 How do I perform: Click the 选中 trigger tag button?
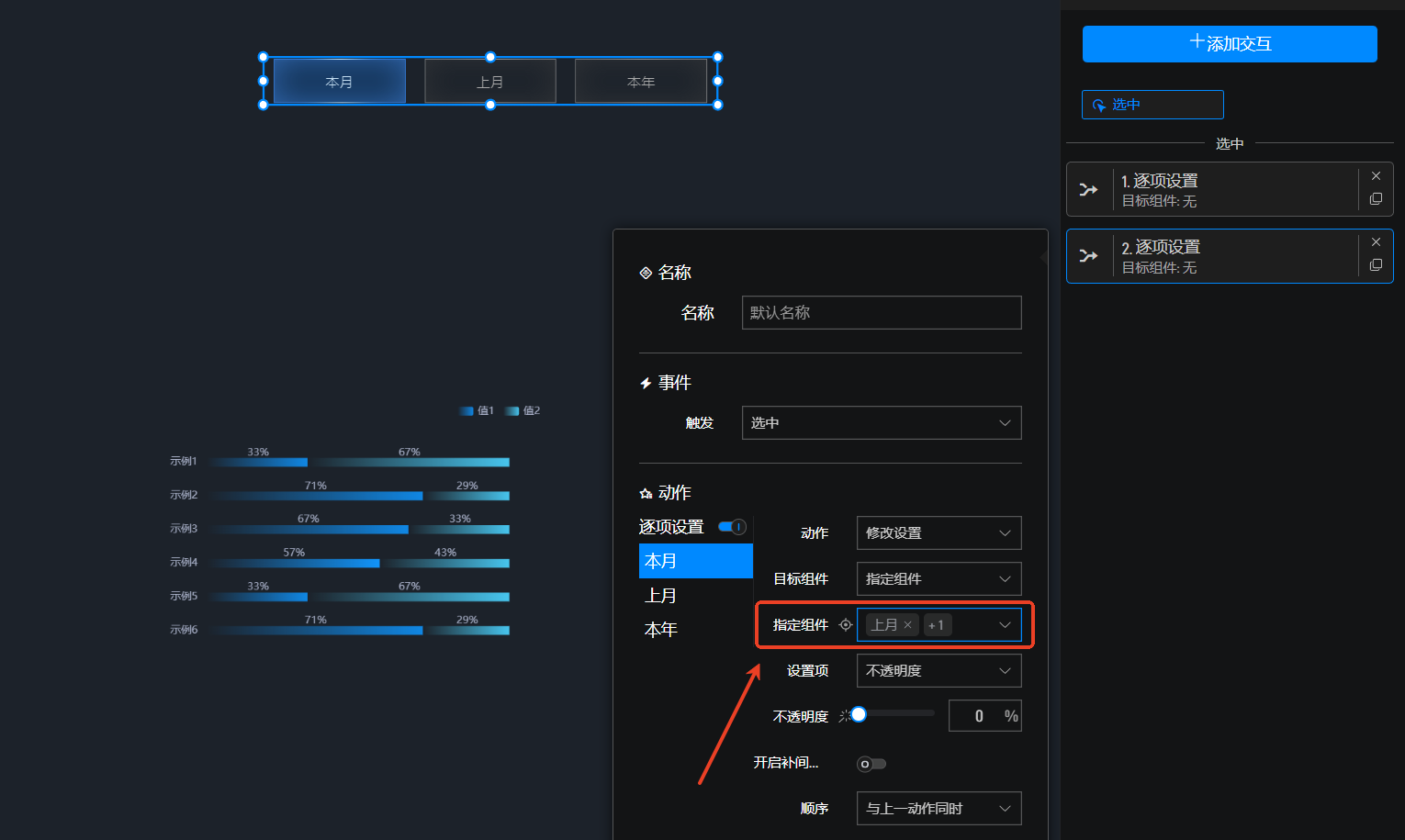[x=1152, y=105]
